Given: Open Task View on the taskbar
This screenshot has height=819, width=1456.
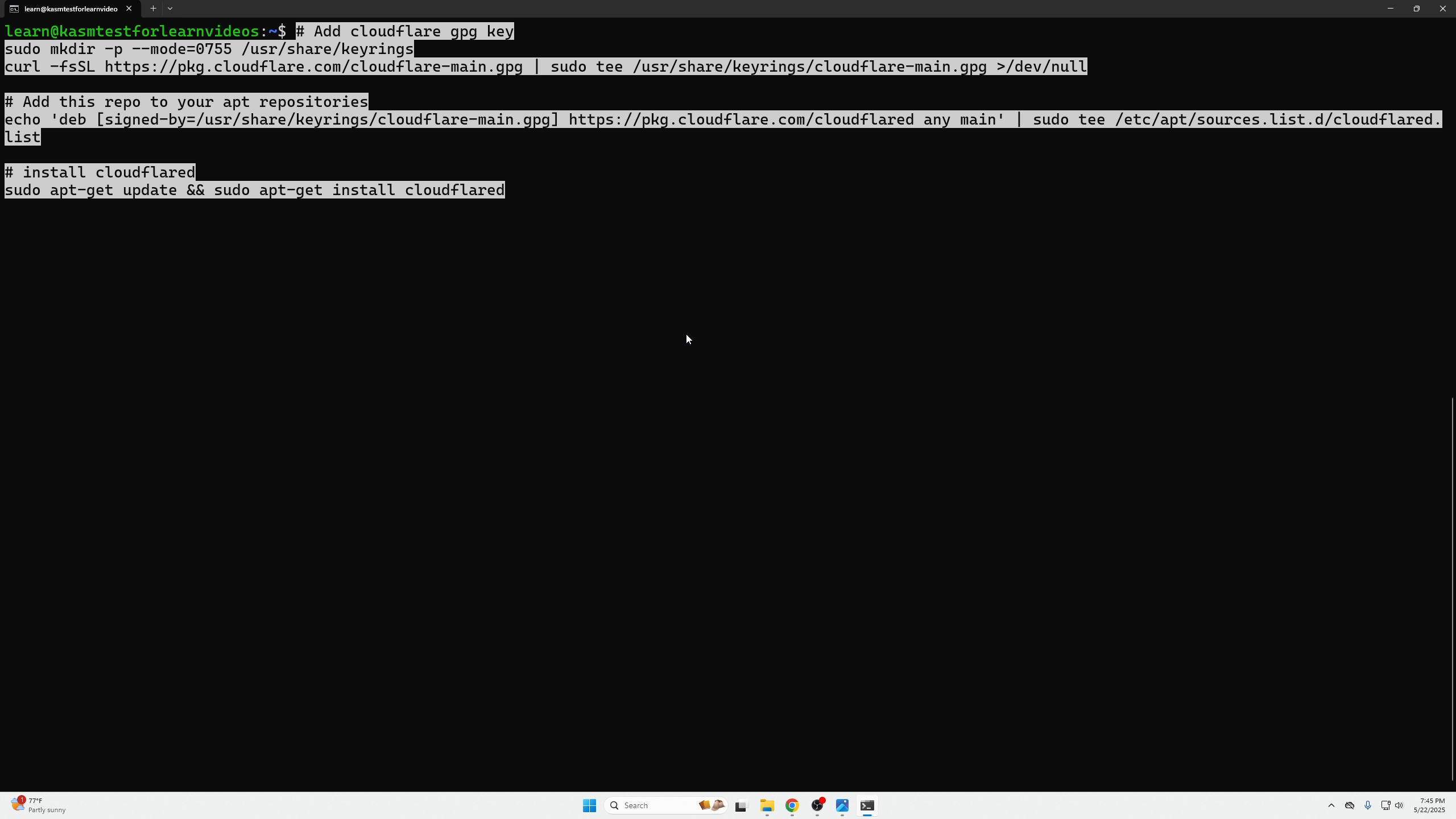Looking at the screenshot, I should pos(740,805).
